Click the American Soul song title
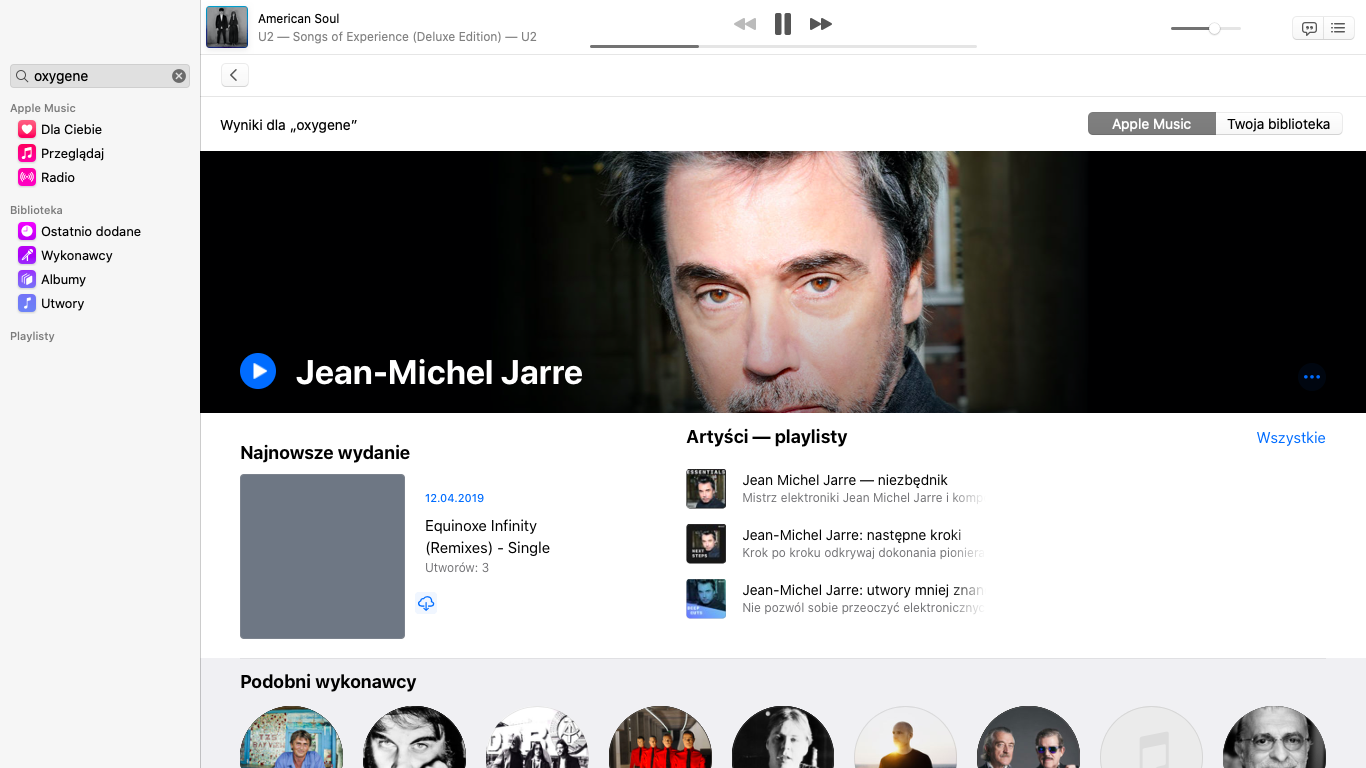The width and height of the screenshot is (1366, 768). [299, 18]
